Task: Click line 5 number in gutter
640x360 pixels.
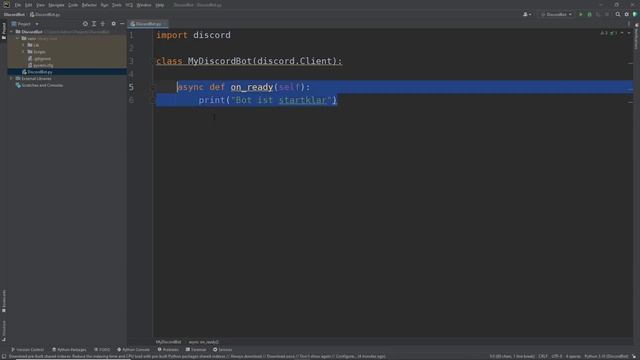Action: click(x=131, y=87)
